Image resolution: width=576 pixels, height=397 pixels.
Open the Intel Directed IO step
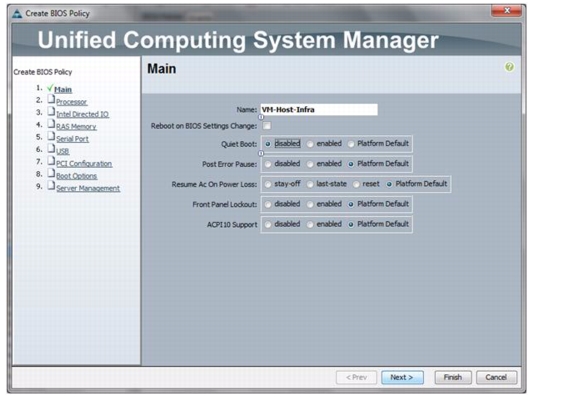tap(82, 114)
